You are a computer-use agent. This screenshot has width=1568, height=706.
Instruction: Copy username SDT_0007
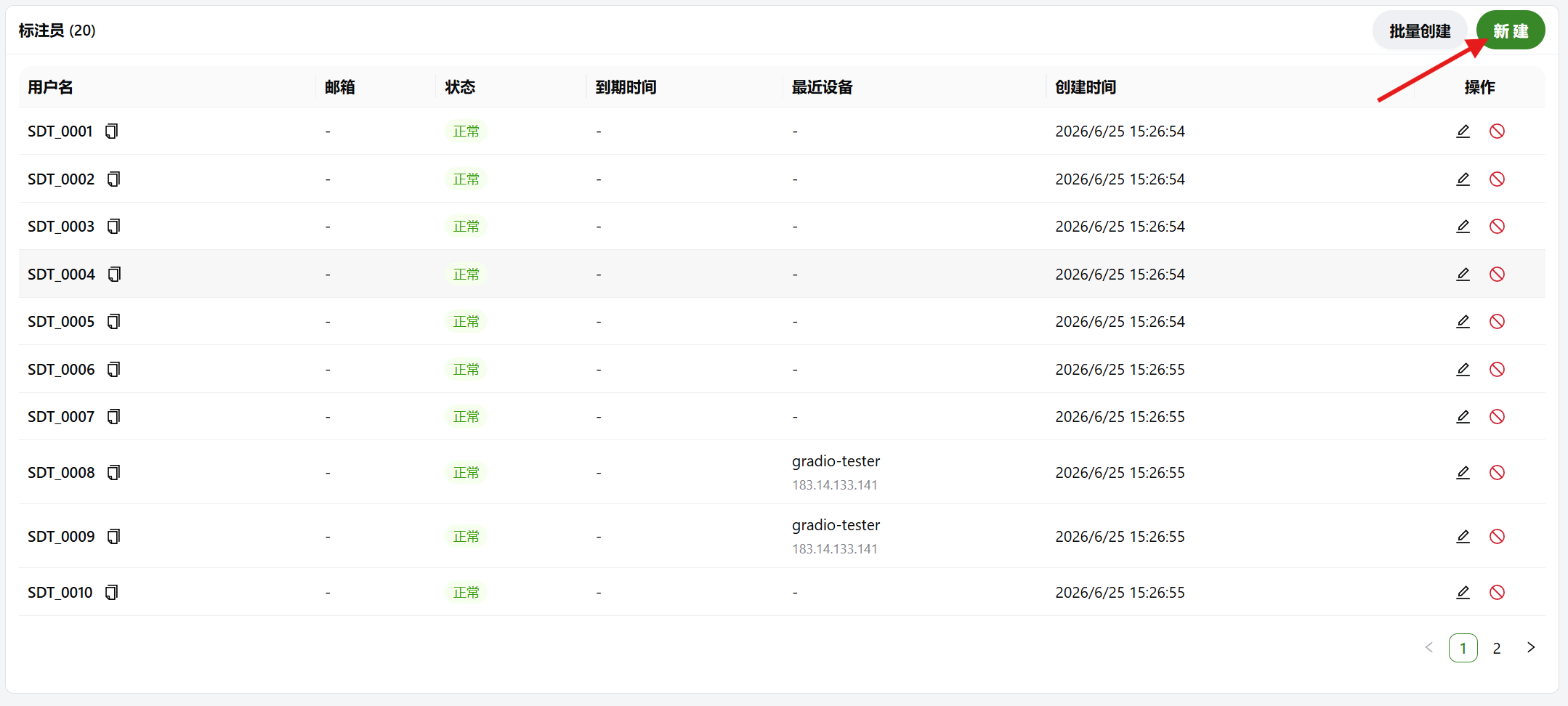[x=113, y=417]
